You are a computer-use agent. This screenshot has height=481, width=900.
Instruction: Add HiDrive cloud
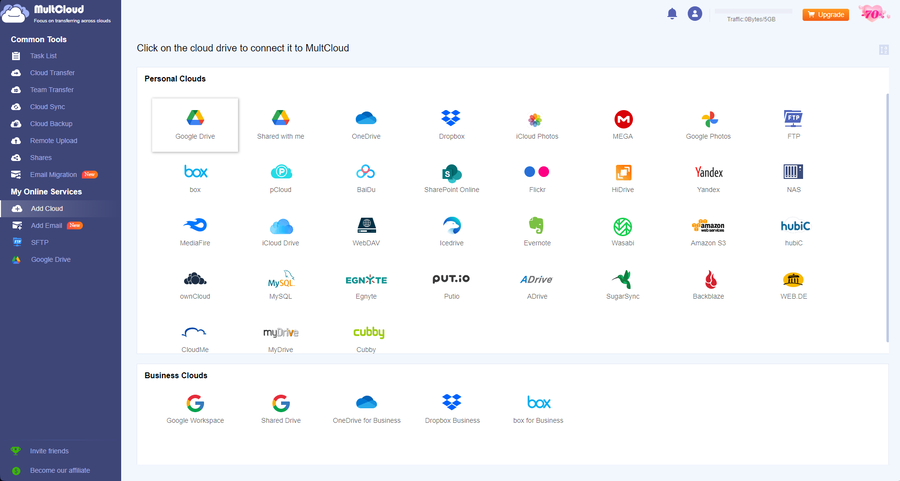pyautogui.click(x=623, y=178)
